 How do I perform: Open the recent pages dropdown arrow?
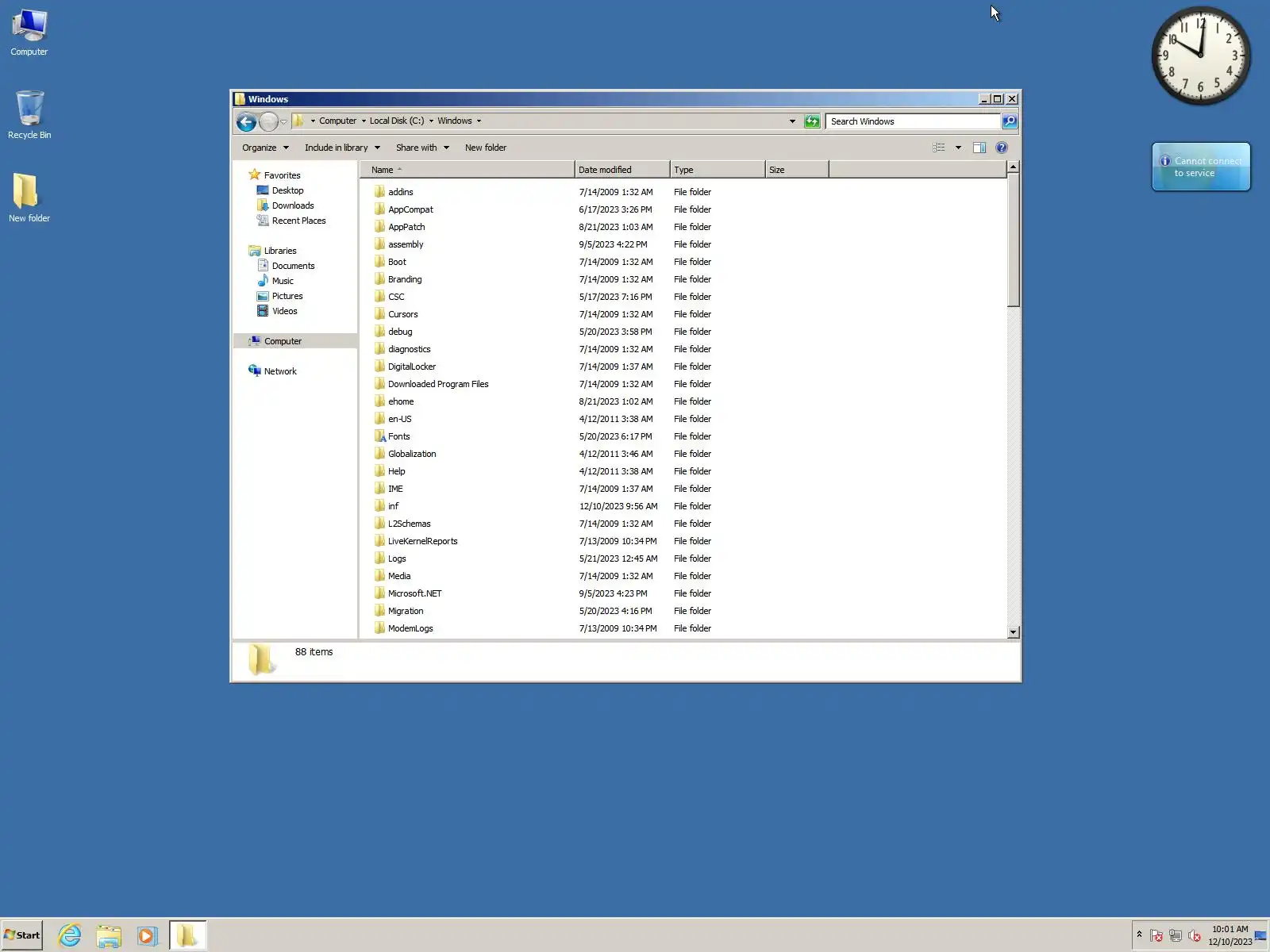283,121
